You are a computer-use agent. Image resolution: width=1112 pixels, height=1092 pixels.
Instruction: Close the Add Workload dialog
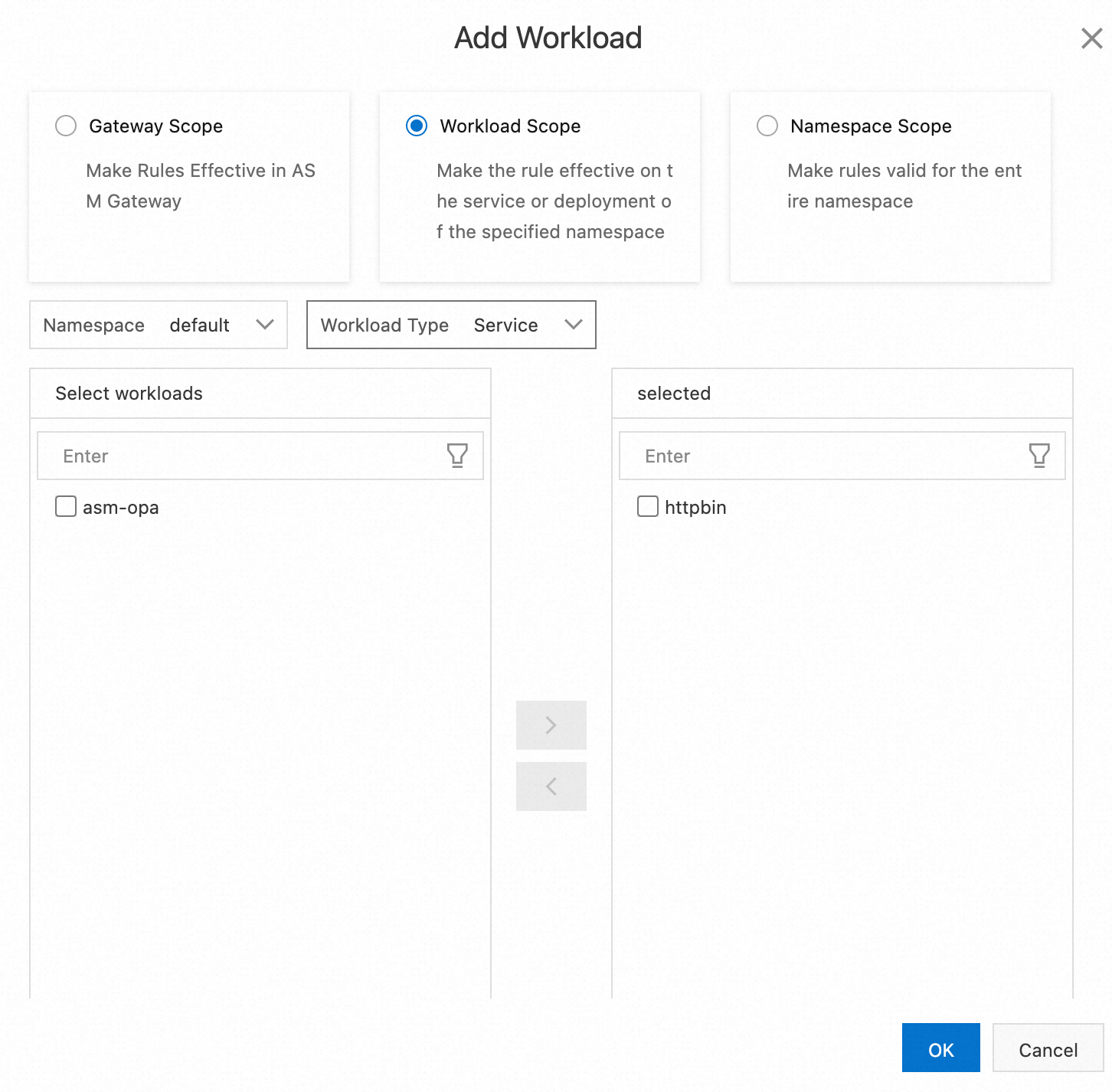click(x=1092, y=38)
